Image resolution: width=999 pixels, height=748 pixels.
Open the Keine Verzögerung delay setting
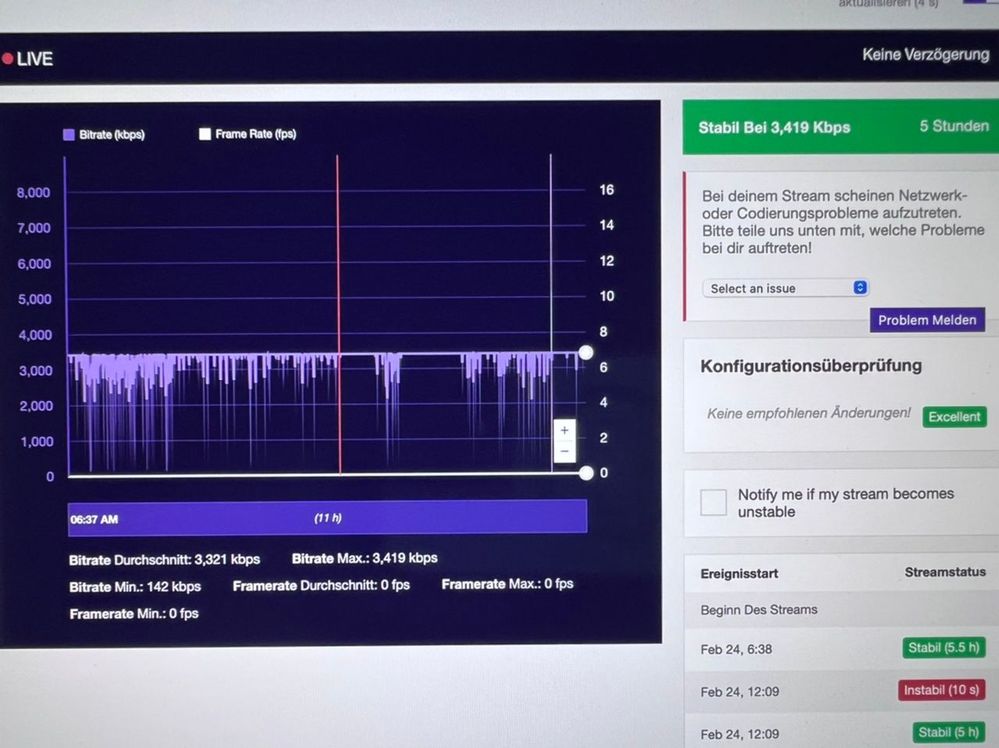[925, 55]
